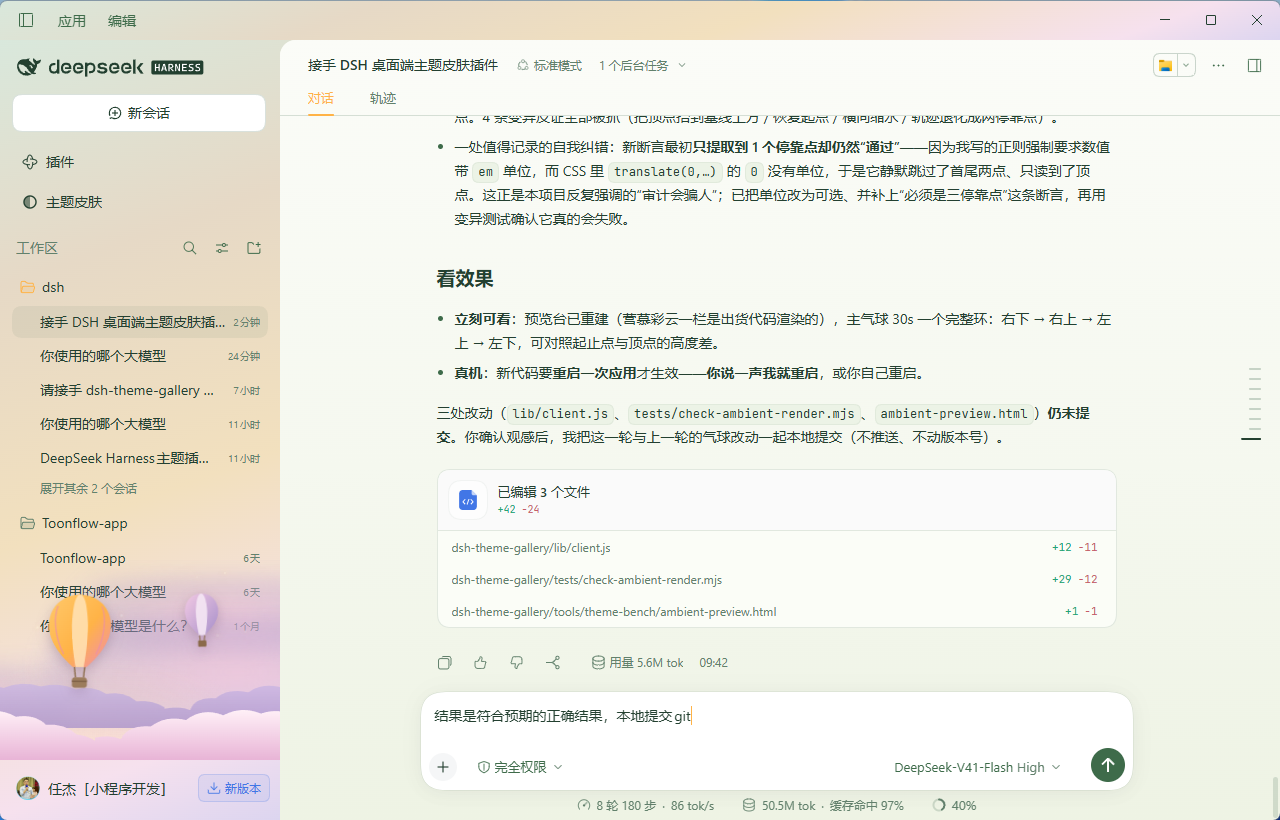Expand the folder button dropdown arrow
1280x820 pixels.
coord(1186,65)
